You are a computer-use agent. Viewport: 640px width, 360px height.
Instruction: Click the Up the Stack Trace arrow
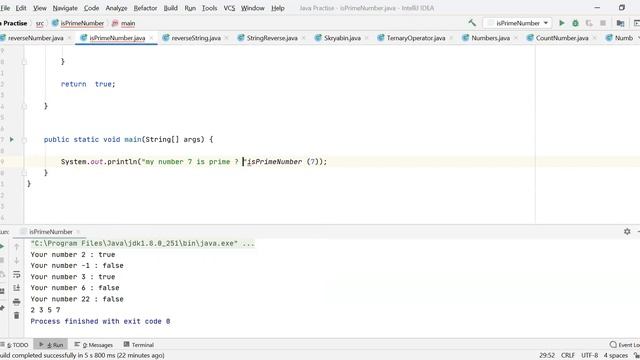pos(17,247)
